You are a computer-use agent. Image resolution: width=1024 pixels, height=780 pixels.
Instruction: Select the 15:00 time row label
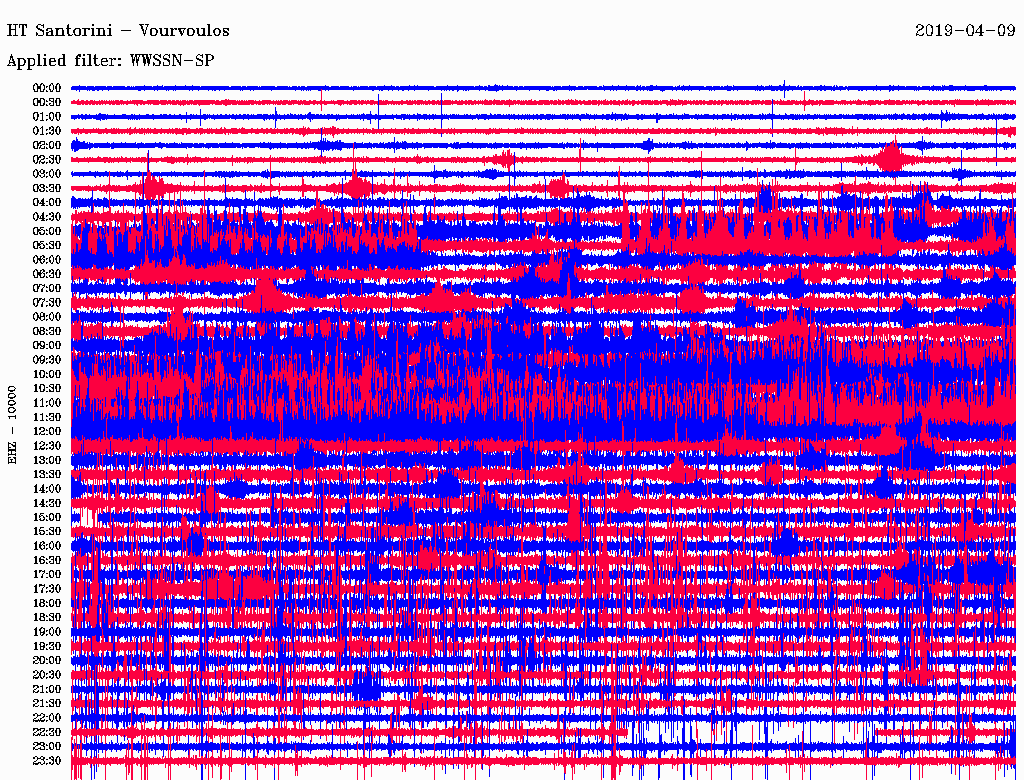click(x=46, y=517)
